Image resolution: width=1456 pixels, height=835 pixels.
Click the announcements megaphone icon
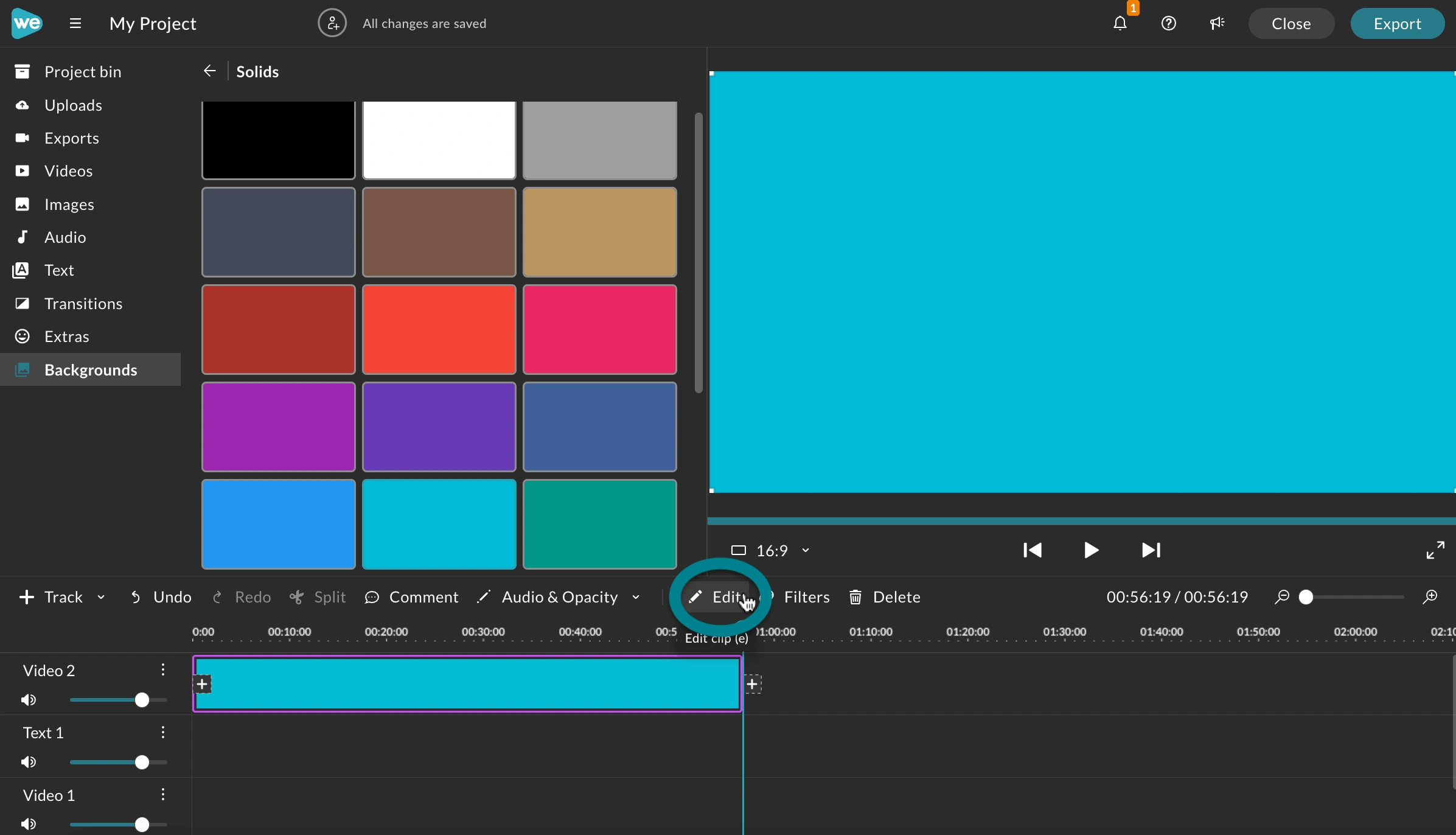point(1217,23)
